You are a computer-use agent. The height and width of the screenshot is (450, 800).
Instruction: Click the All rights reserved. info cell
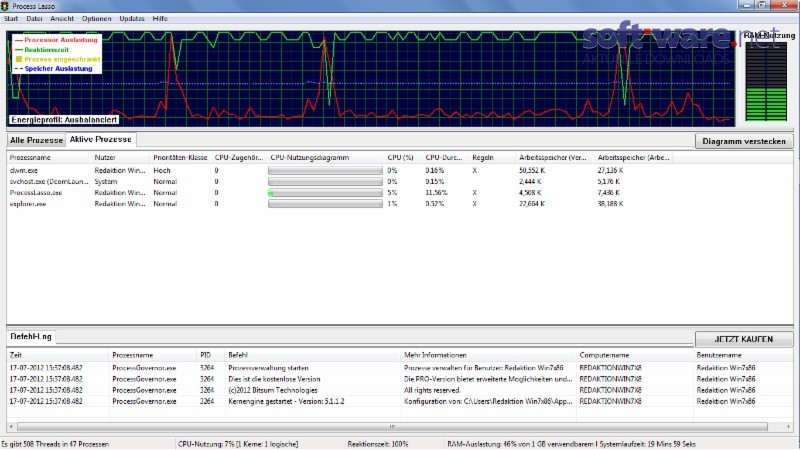[x=432, y=390]
